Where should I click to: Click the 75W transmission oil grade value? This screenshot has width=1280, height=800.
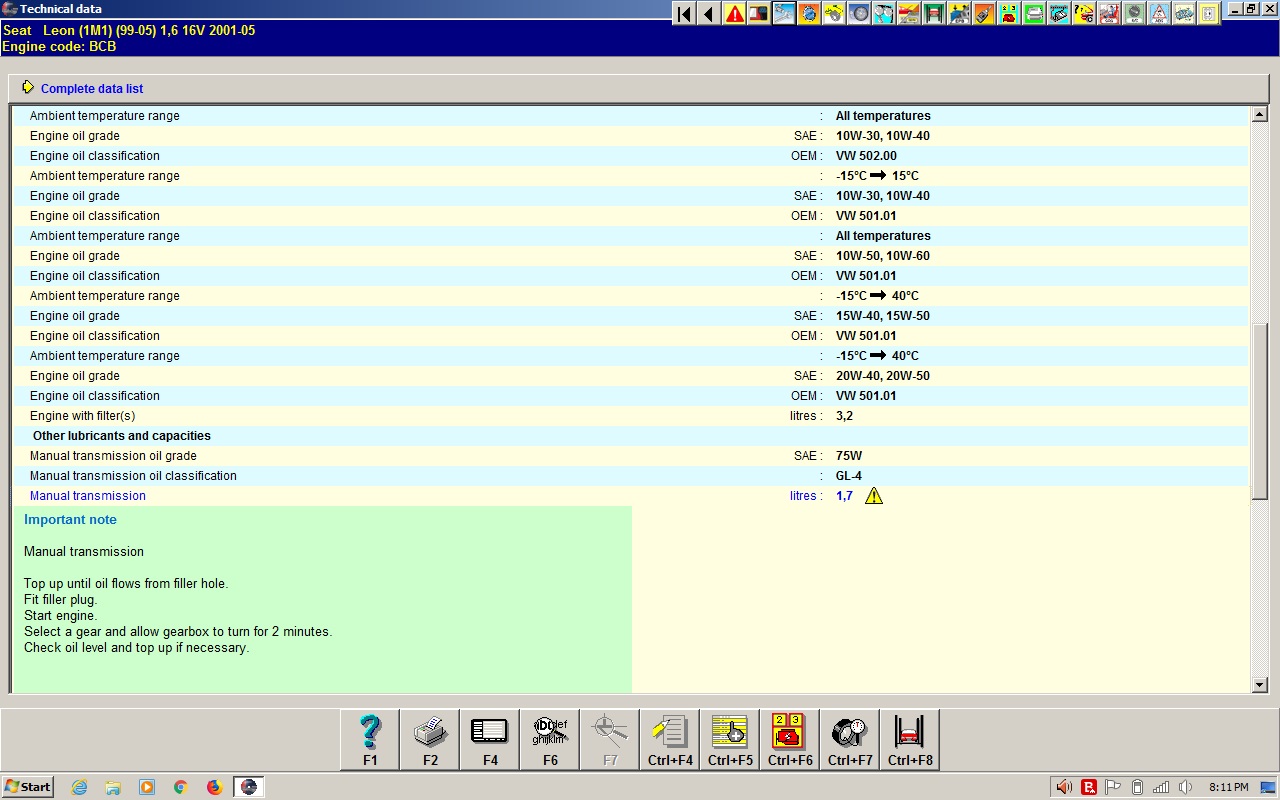[x=849, y=456]
